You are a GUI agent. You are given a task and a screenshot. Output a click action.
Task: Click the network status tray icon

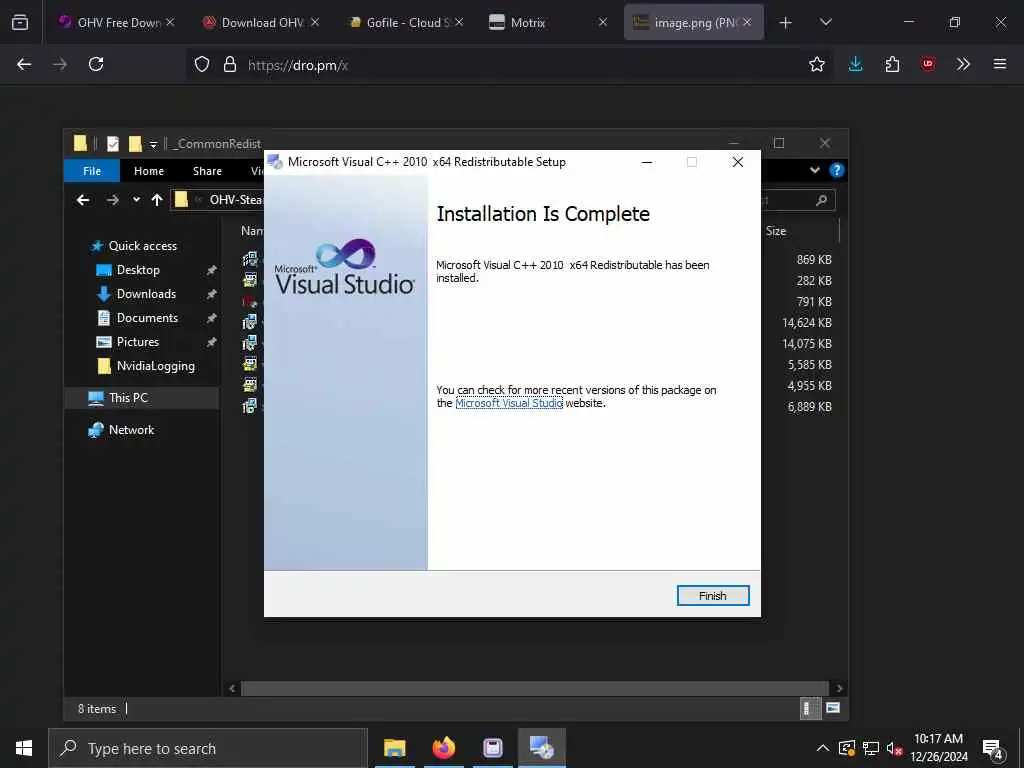click(x=871, y=748)
